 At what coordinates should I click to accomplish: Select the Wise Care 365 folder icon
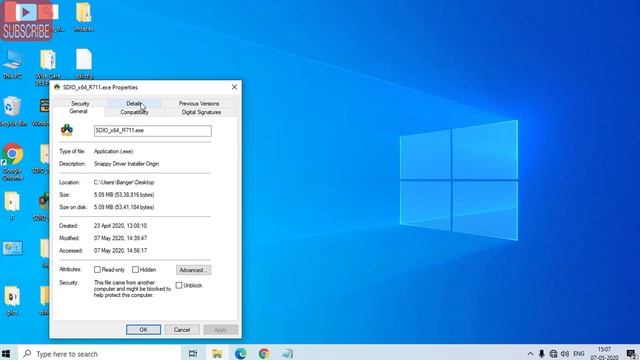(48, 67)
